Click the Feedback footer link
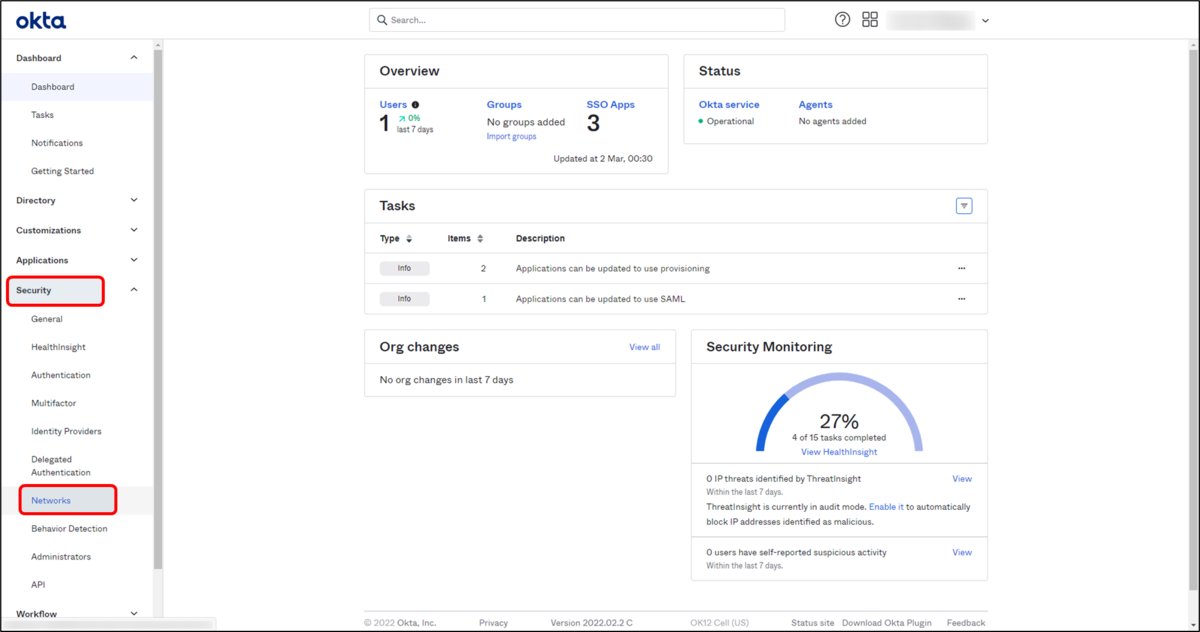Screen dimensions: 1200x632 (966, 623)
